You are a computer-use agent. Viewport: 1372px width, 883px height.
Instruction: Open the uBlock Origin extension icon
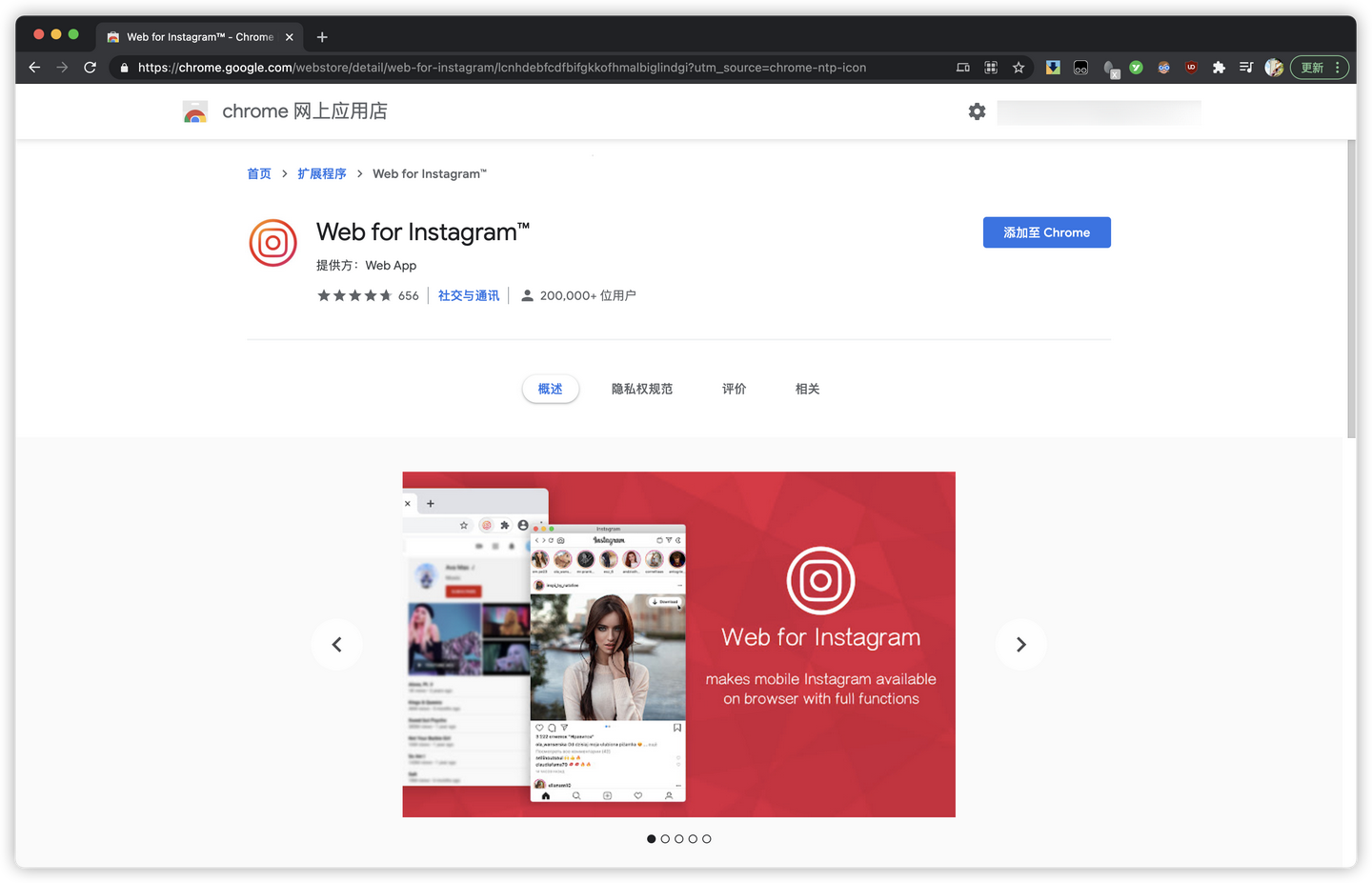(1191, 67)
